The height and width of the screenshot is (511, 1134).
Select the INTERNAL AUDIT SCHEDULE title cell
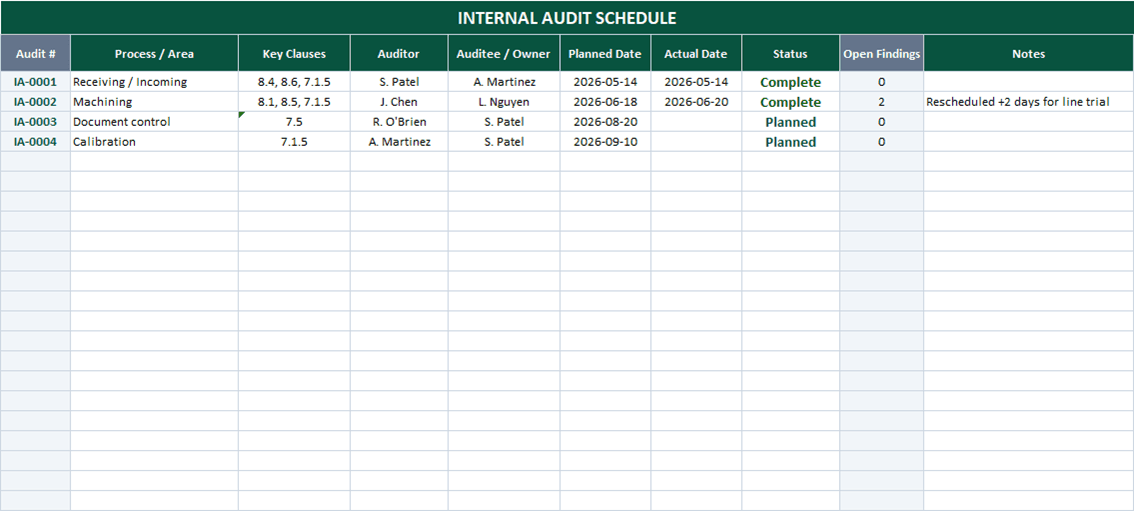(567, 18)
